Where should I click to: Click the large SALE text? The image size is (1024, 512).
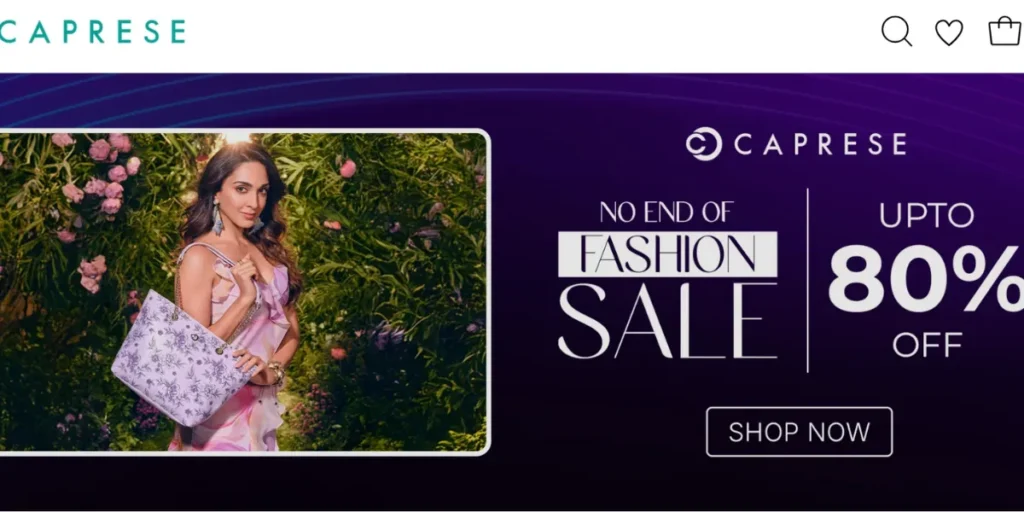click(667, 321)
